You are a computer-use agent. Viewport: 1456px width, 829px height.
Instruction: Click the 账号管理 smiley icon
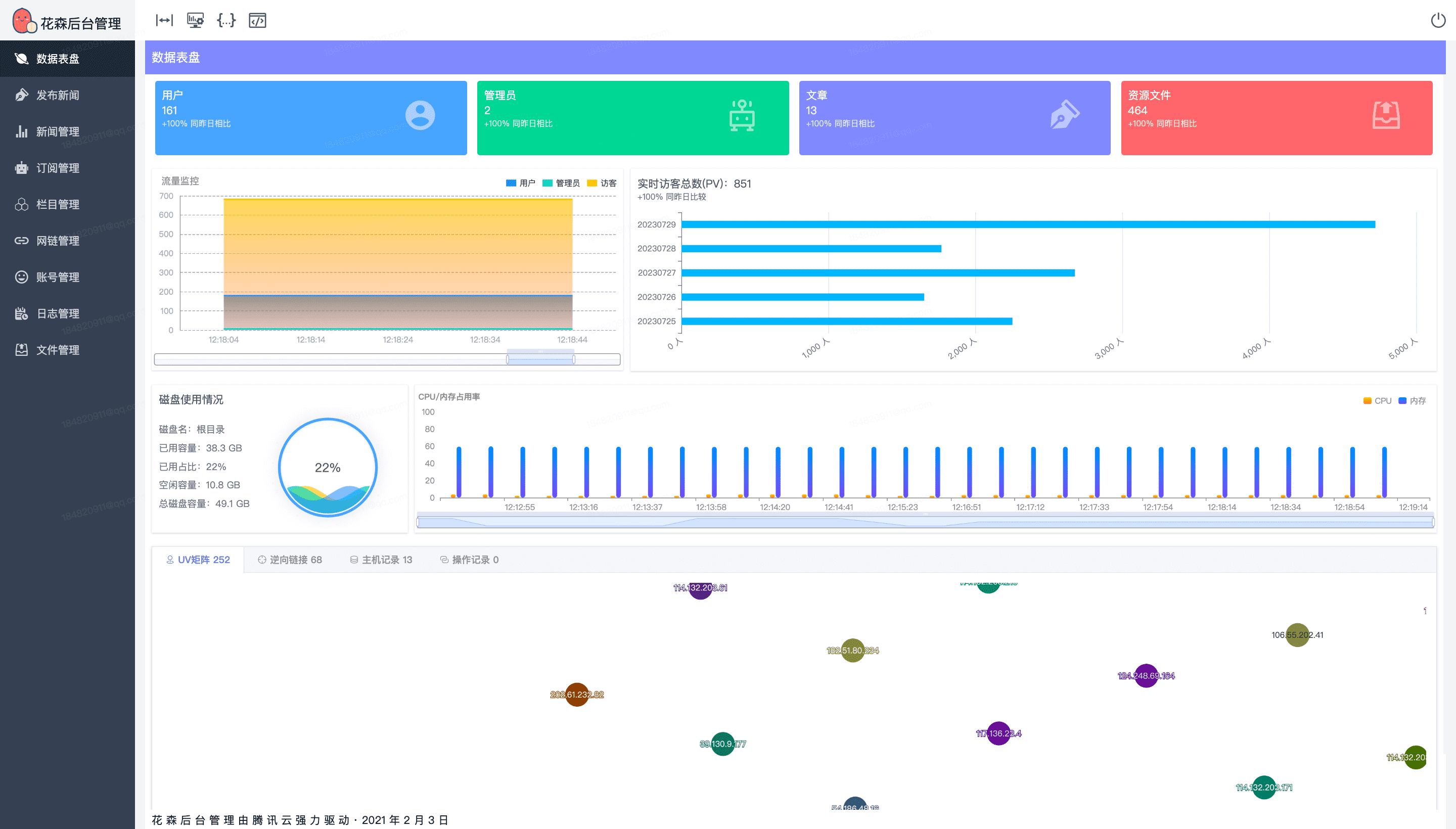coord(21,278)
